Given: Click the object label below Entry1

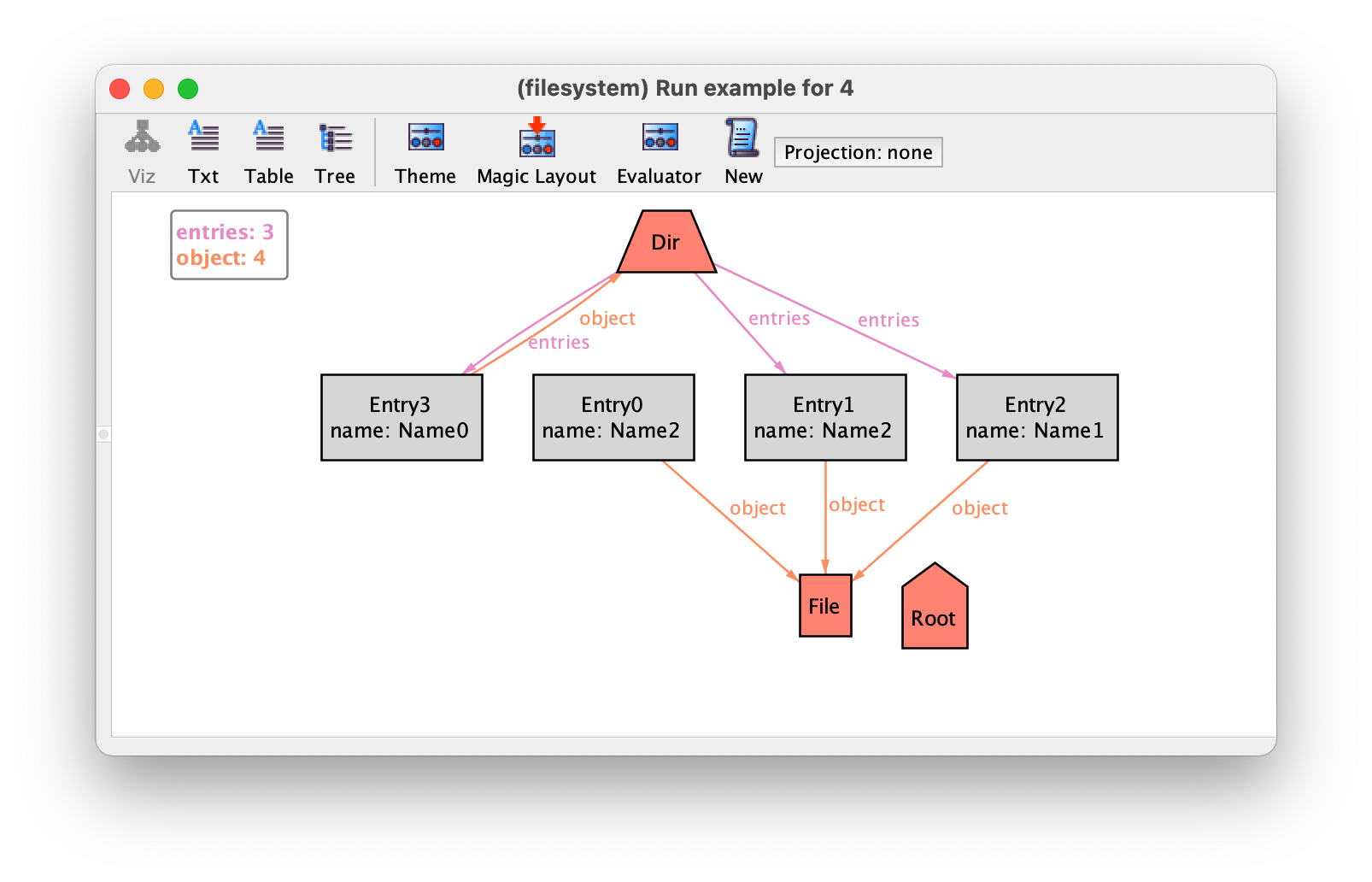Looking at the screenshot, I should 857,504.
